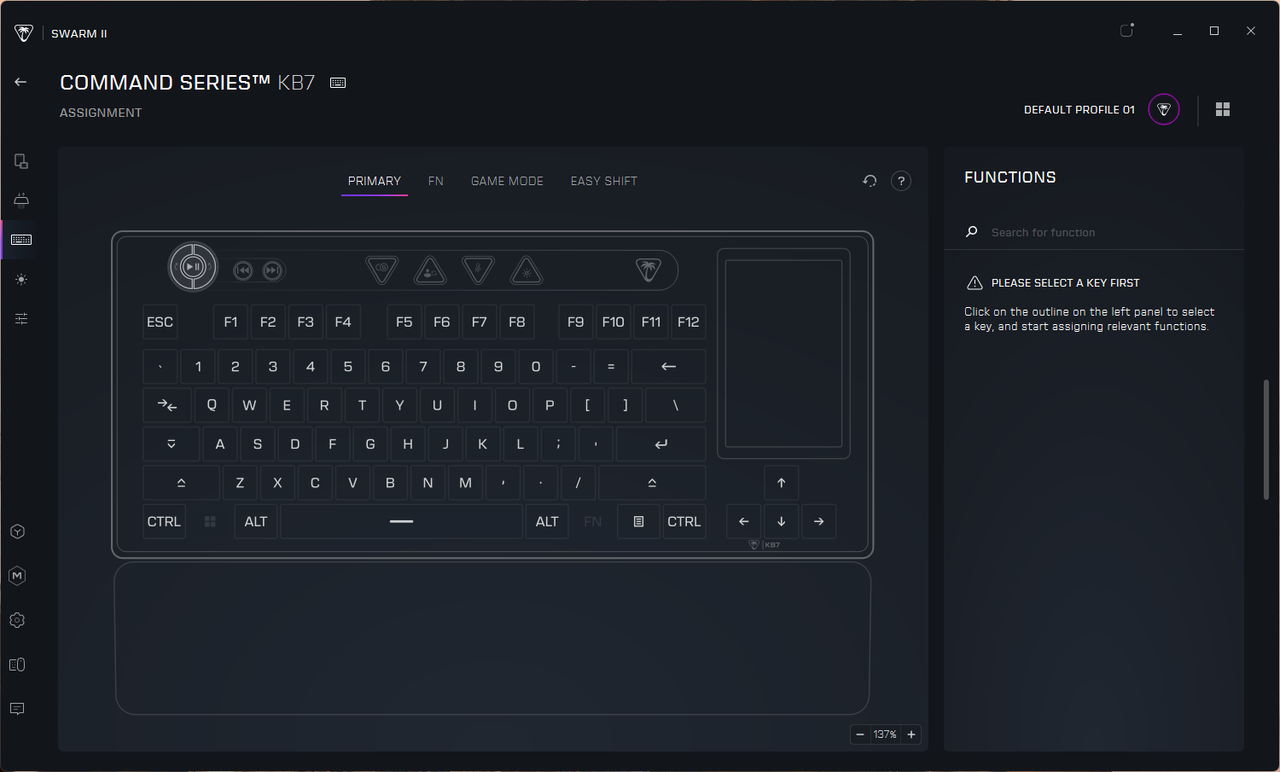1280x772 pixels.
Task: Go back using the left arrow
Action: tap(20, 82)
